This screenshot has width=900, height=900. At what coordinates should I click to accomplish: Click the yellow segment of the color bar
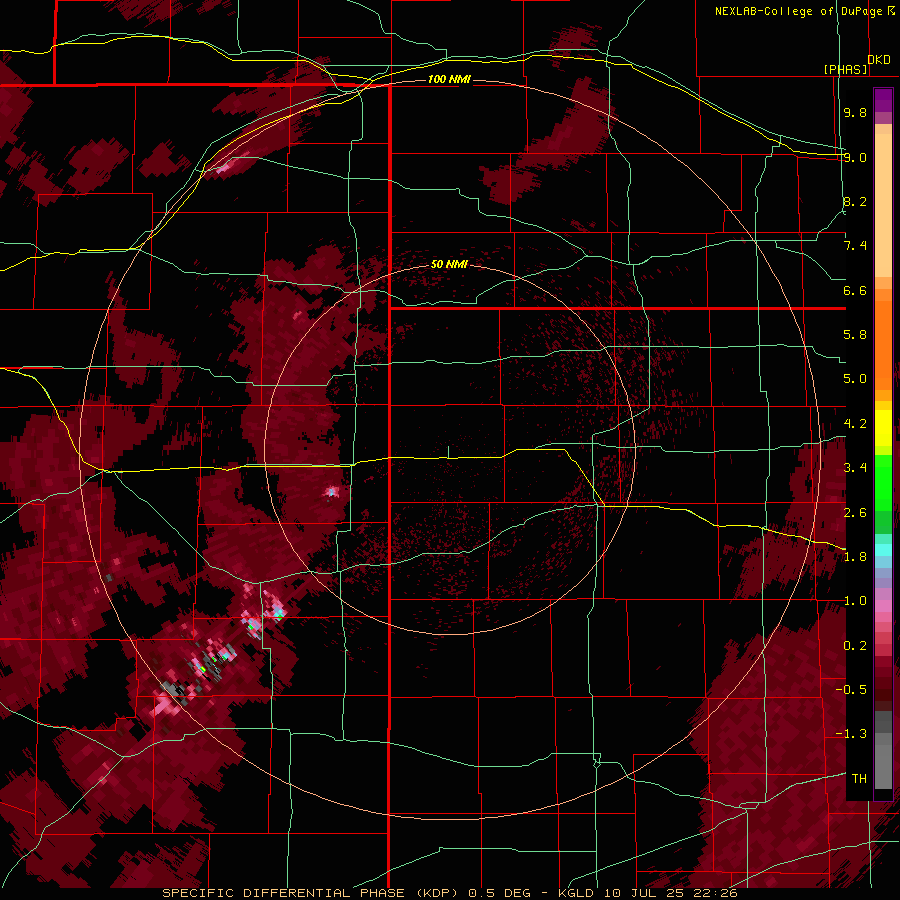pos(883,428)
